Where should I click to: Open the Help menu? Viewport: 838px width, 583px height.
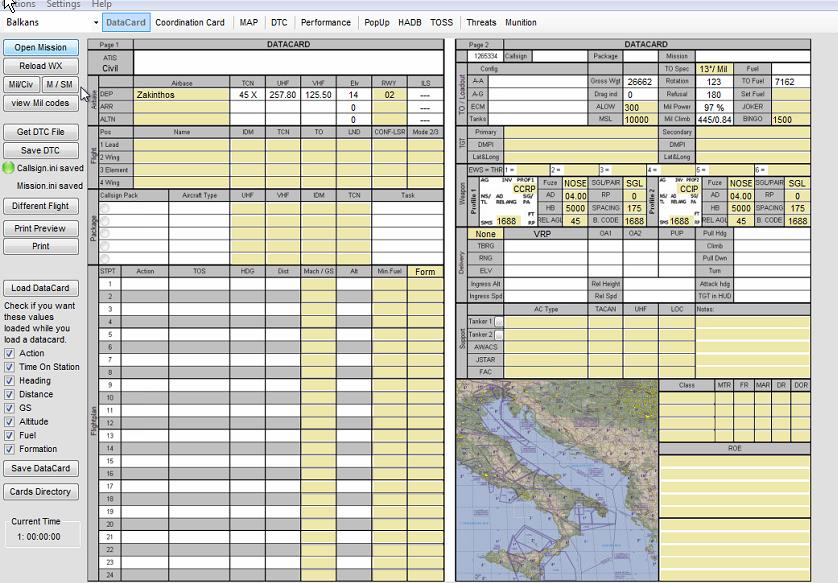tap(102, 4)
